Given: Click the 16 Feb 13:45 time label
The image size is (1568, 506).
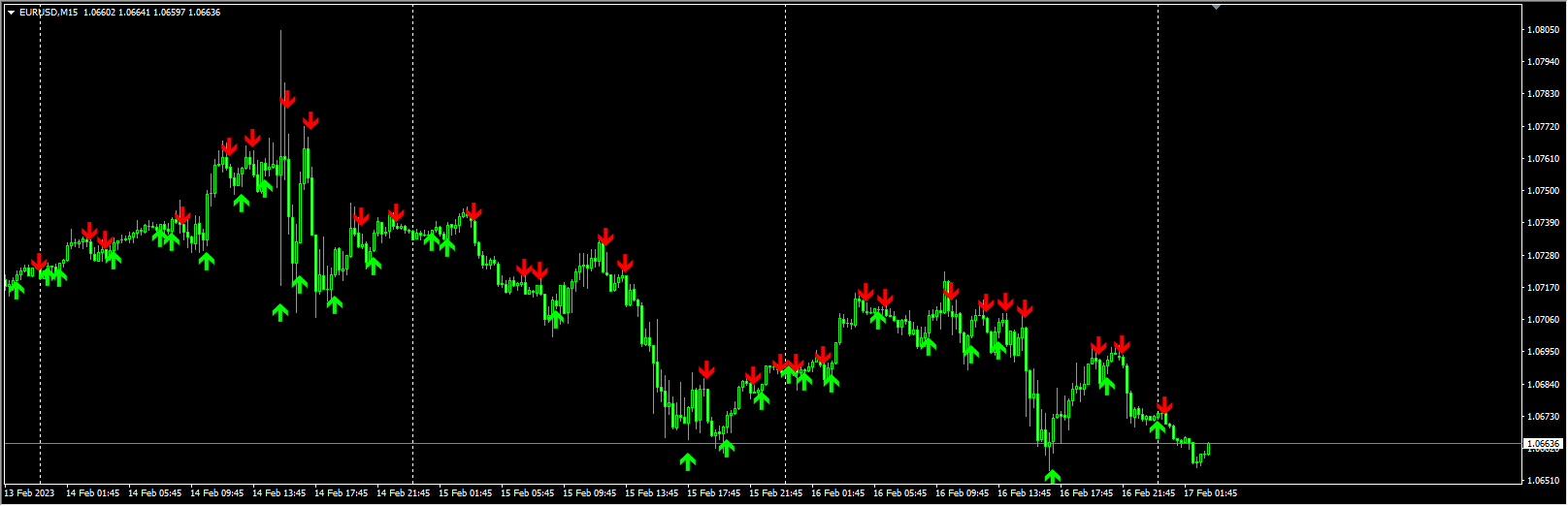Looking at the screenshot, I should coord(1025,493).
